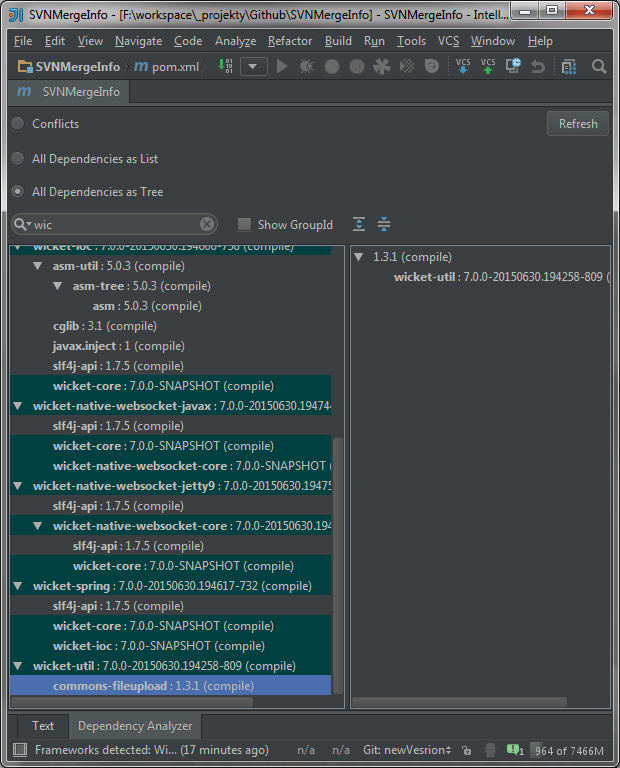Select All Dependencies as Tree radio button

click(18, 192)
